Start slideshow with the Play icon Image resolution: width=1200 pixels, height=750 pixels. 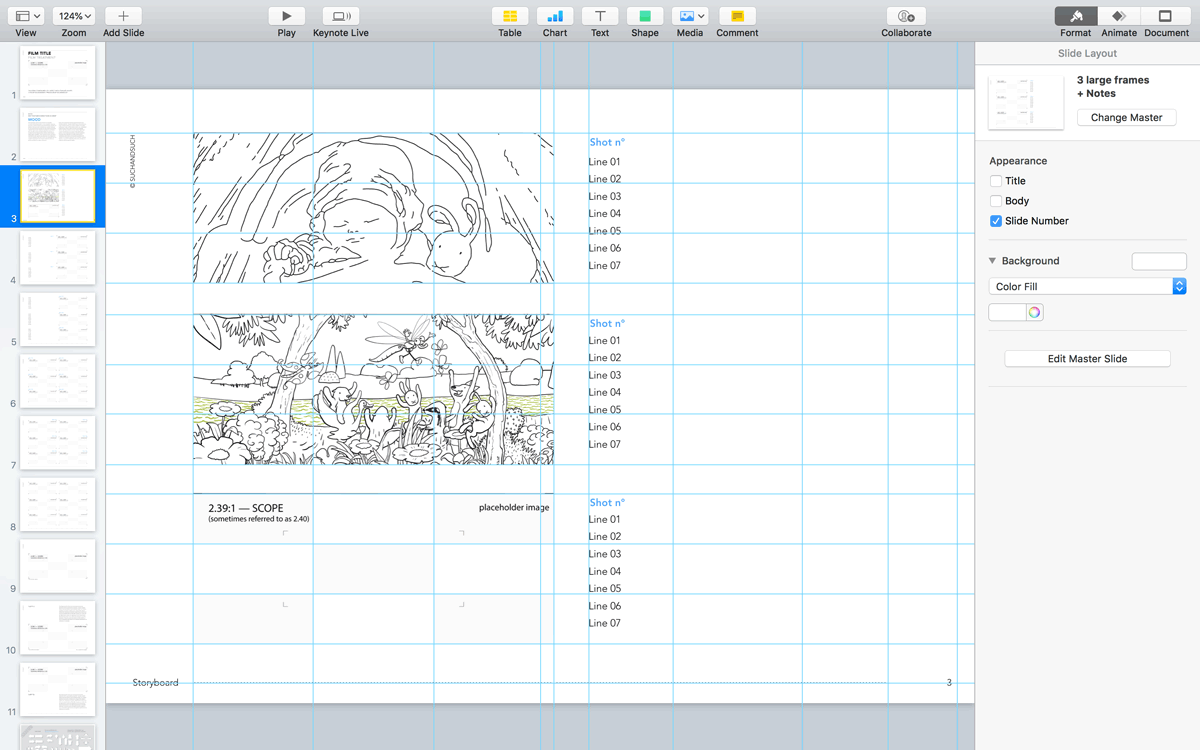coord(287,16)
